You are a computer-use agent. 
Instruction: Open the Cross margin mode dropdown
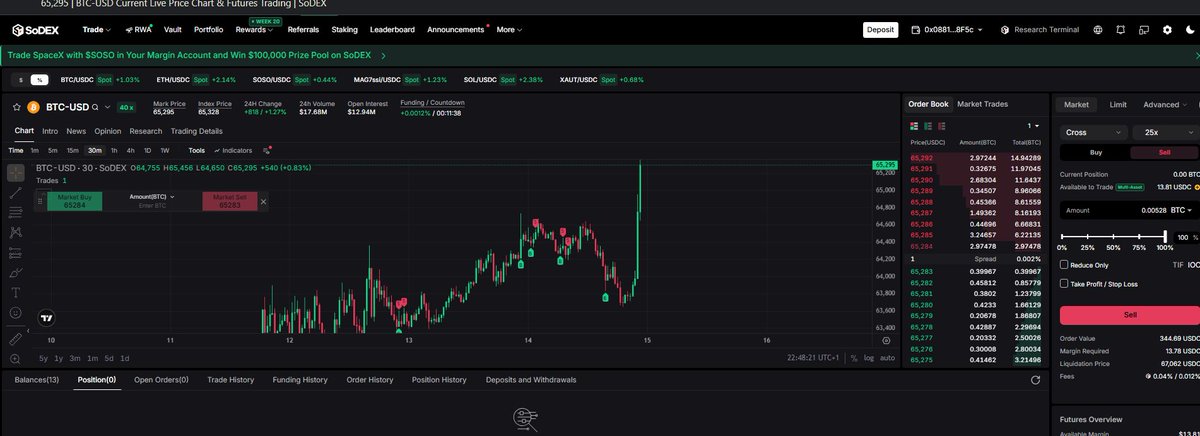click(x=1094, y=132)
